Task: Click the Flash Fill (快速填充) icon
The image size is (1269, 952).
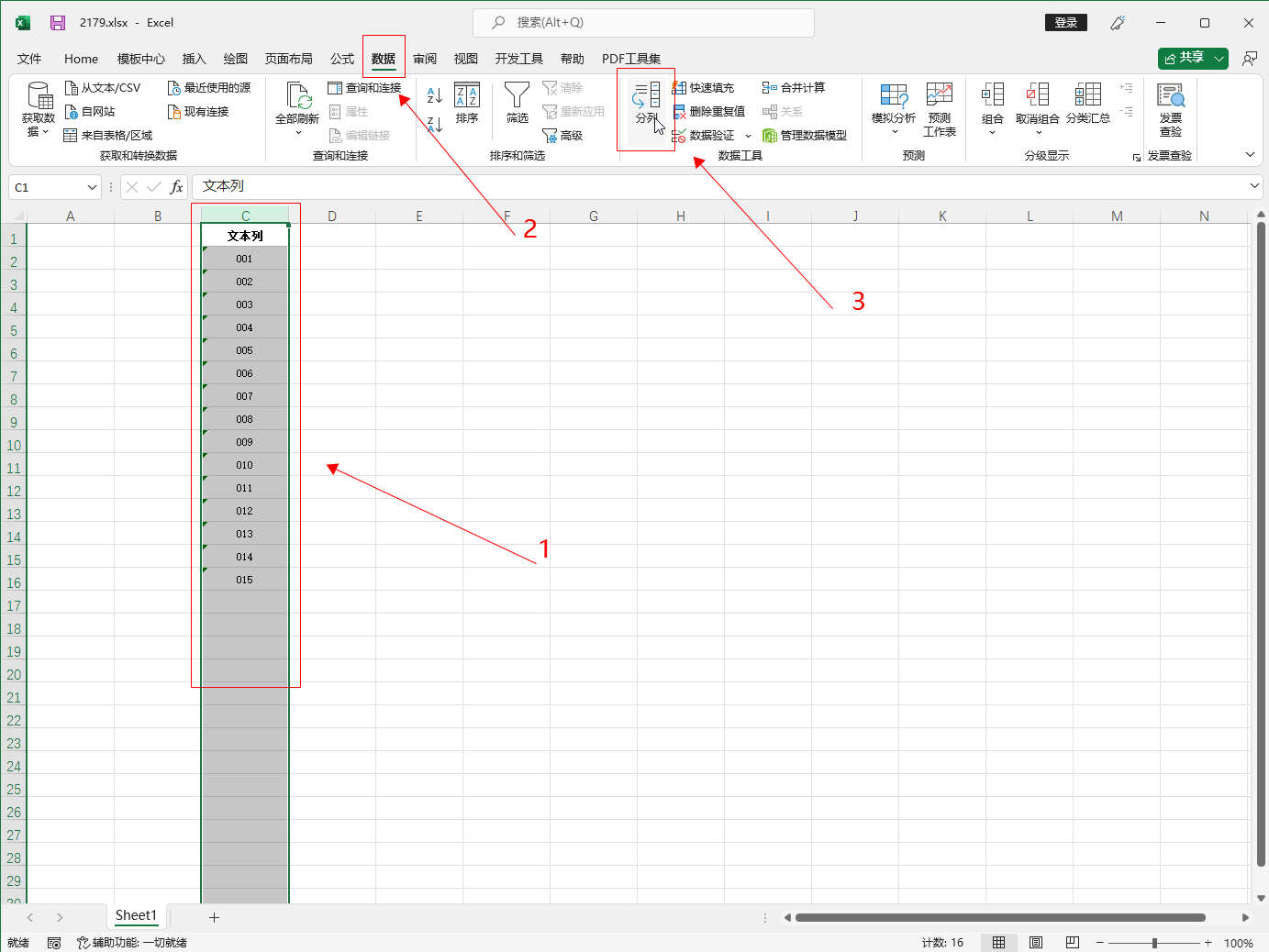Action: pos(680,88)
